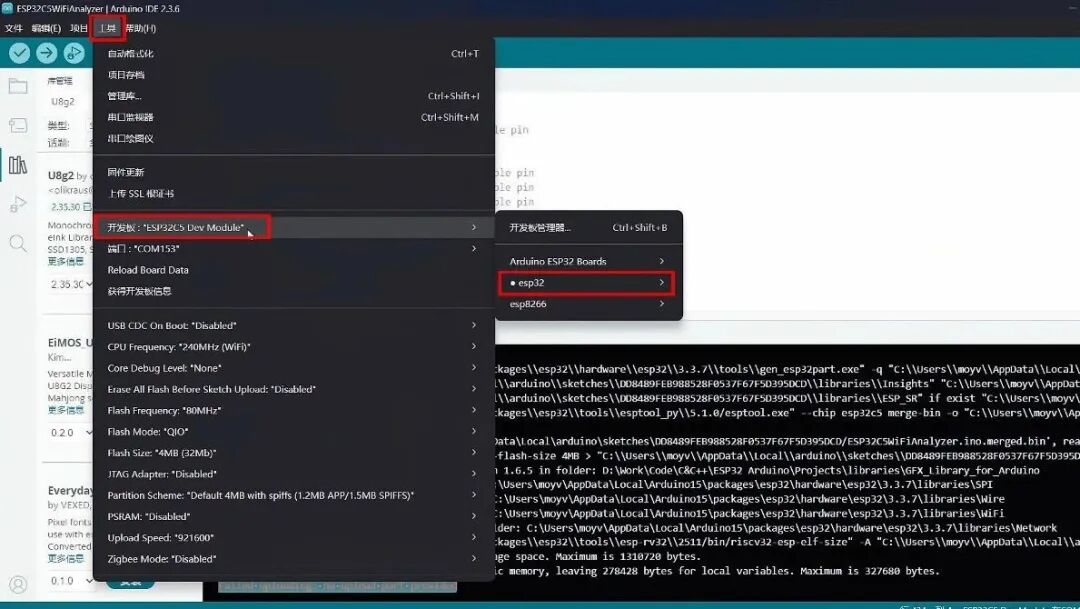Expand Partition Scheme option
The height and width of the screenshot is (609, 1080).
click(x=293, y=495)
